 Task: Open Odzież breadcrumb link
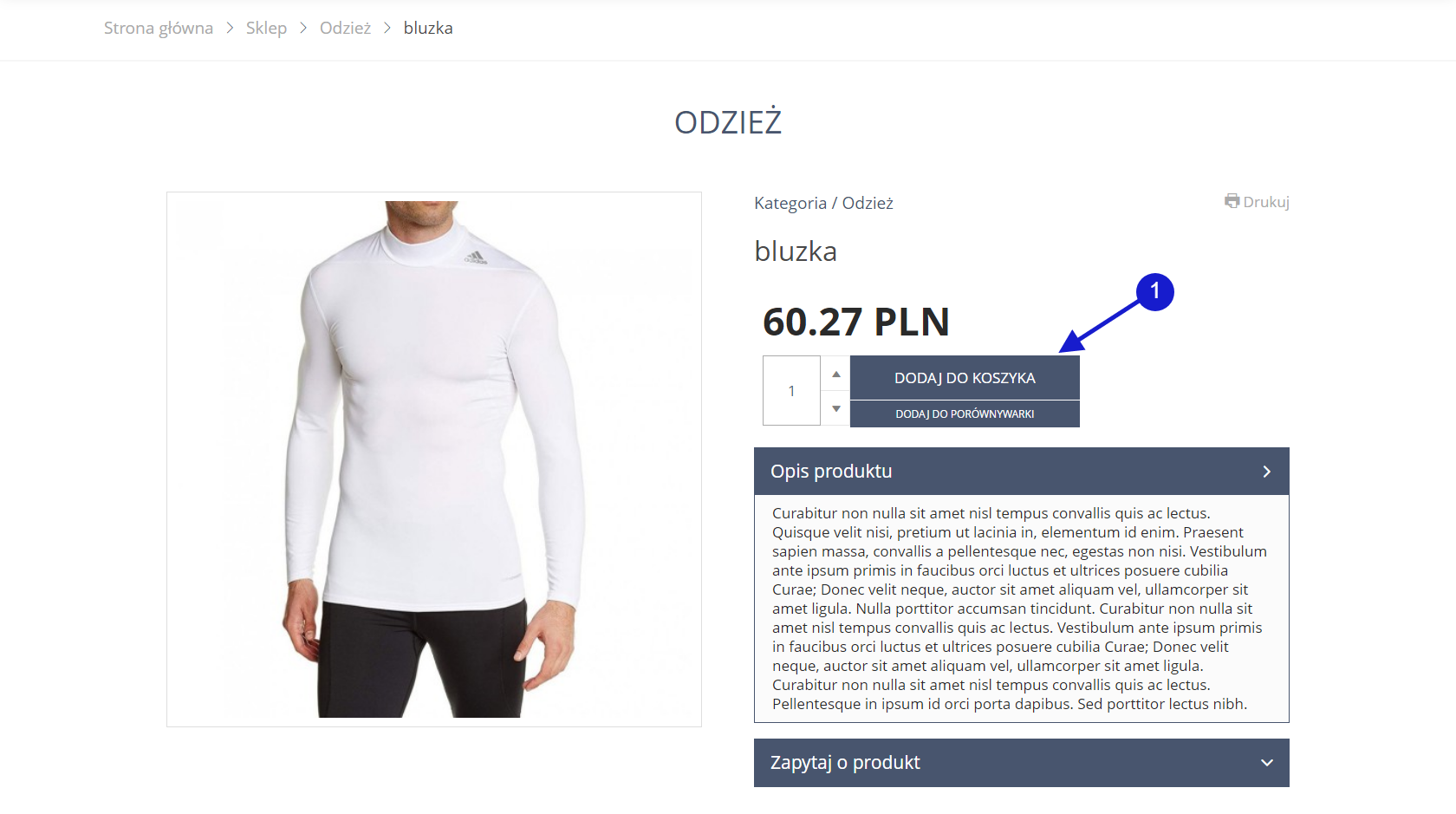[345, 28]
